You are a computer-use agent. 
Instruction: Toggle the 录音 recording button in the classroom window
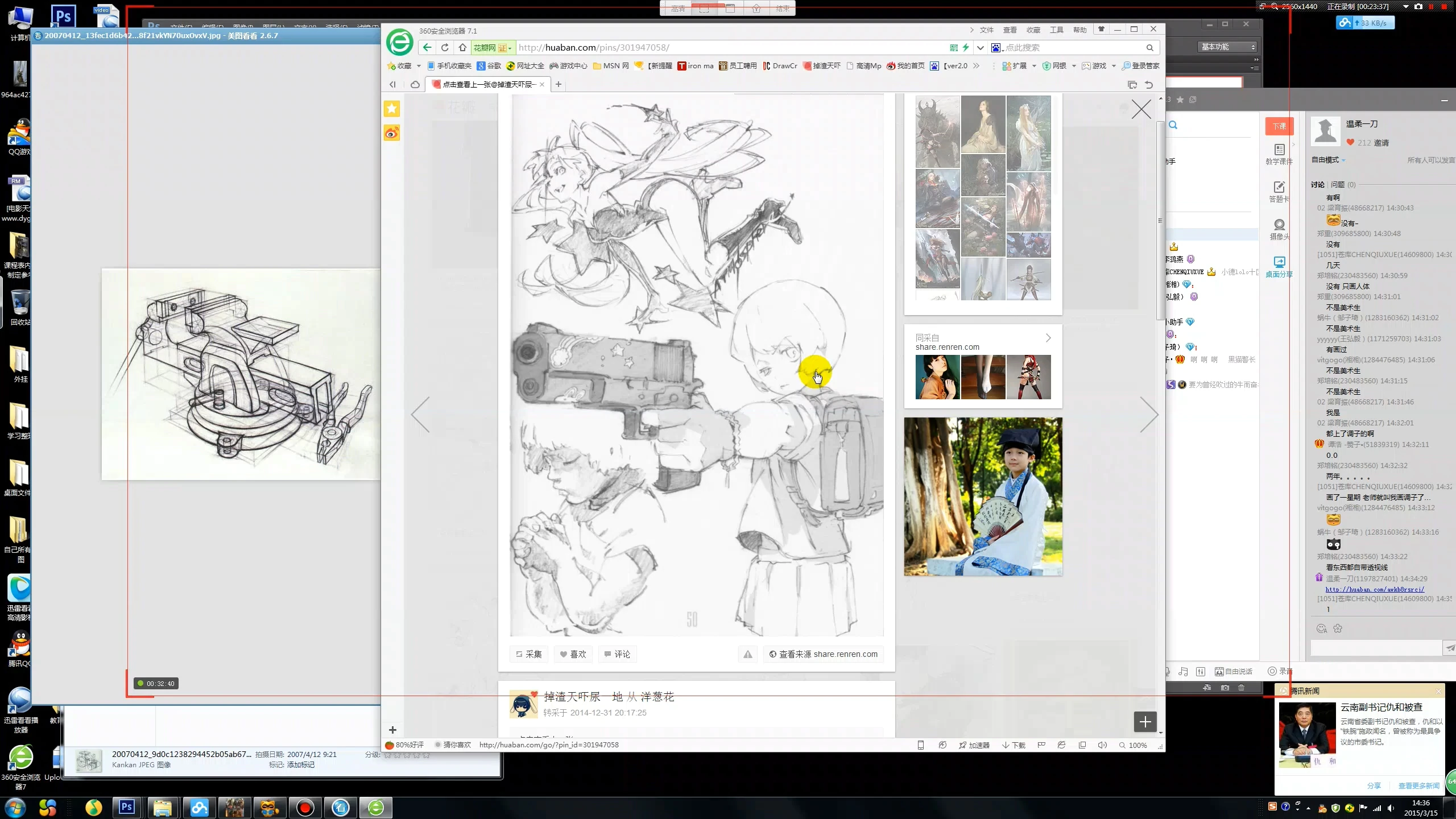point(1280,672)
